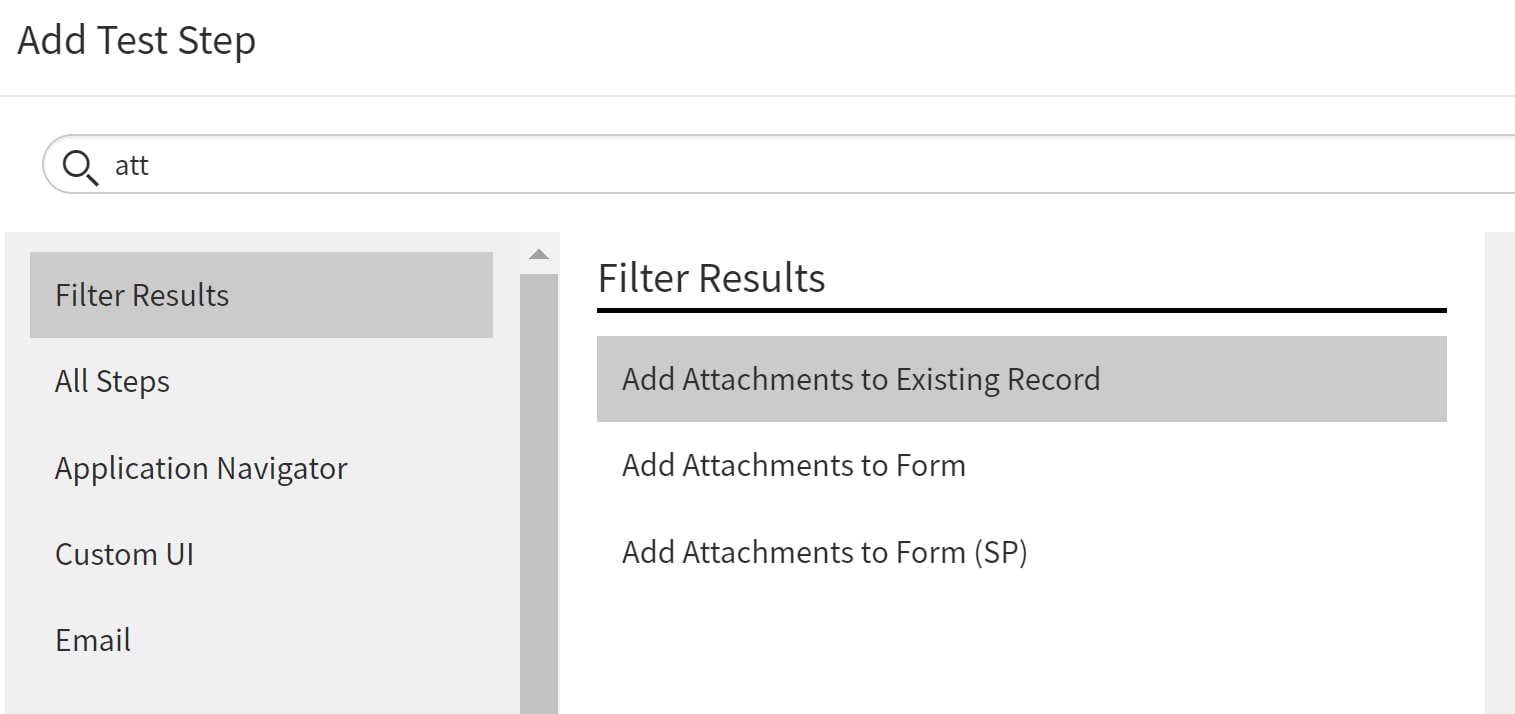The height and width of the screenshot is (714, 1515).
Task: Select Add Attachments to Existing Record step
Action: click(x=1021, y=379)
